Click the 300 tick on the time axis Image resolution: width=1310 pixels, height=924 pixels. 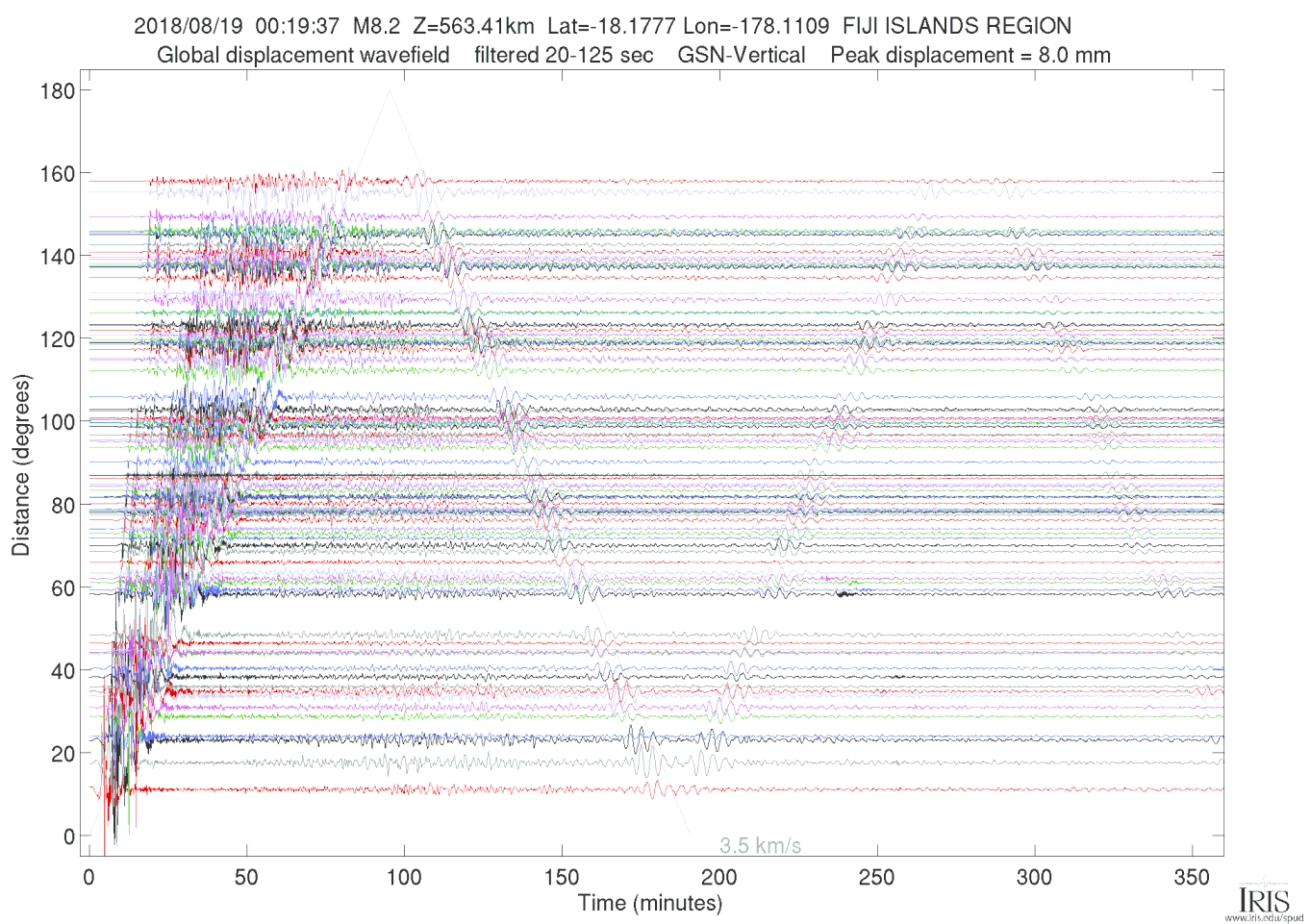tap(1034, 877)
